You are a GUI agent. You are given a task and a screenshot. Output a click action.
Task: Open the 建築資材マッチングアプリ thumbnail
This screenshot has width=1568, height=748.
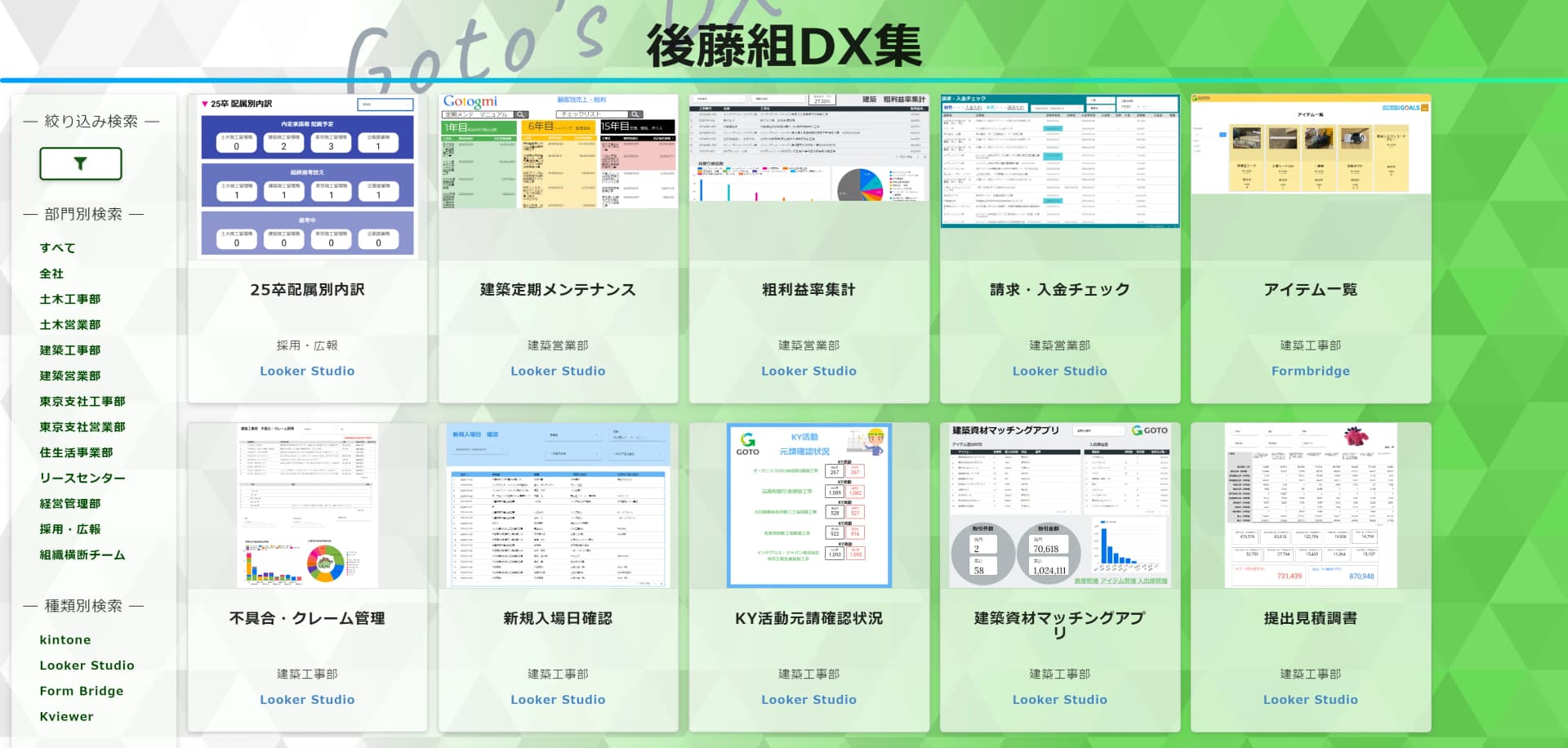(1059, 505)
